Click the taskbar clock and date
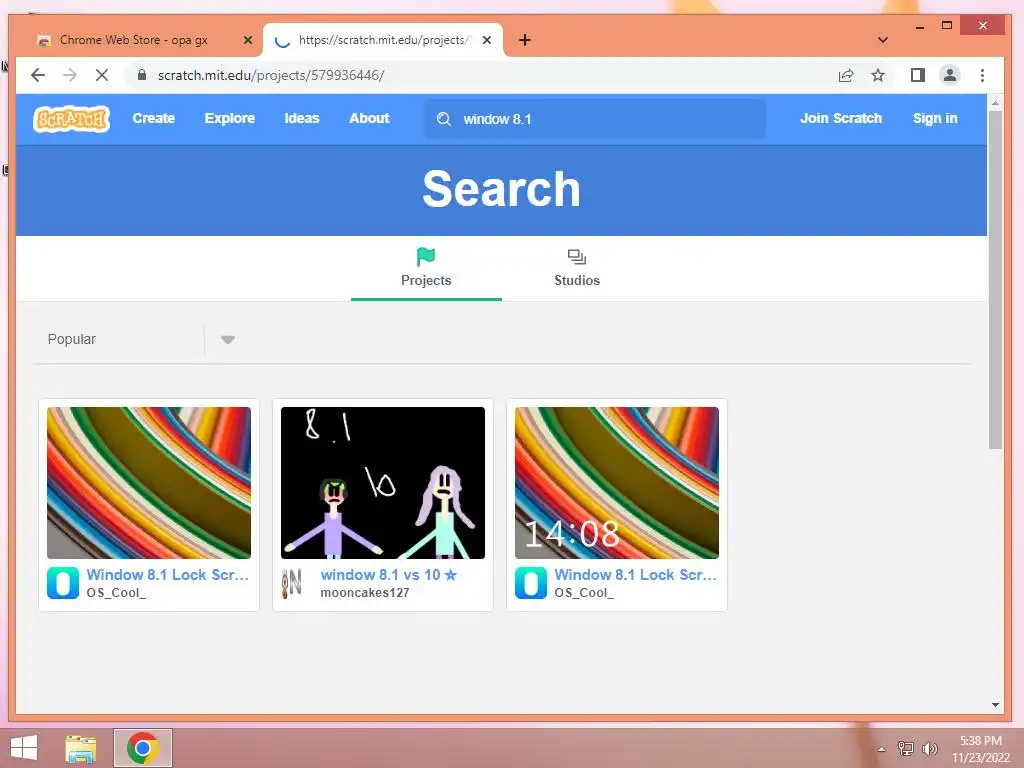Screen dimensions: 1024x768 [980, 749]
